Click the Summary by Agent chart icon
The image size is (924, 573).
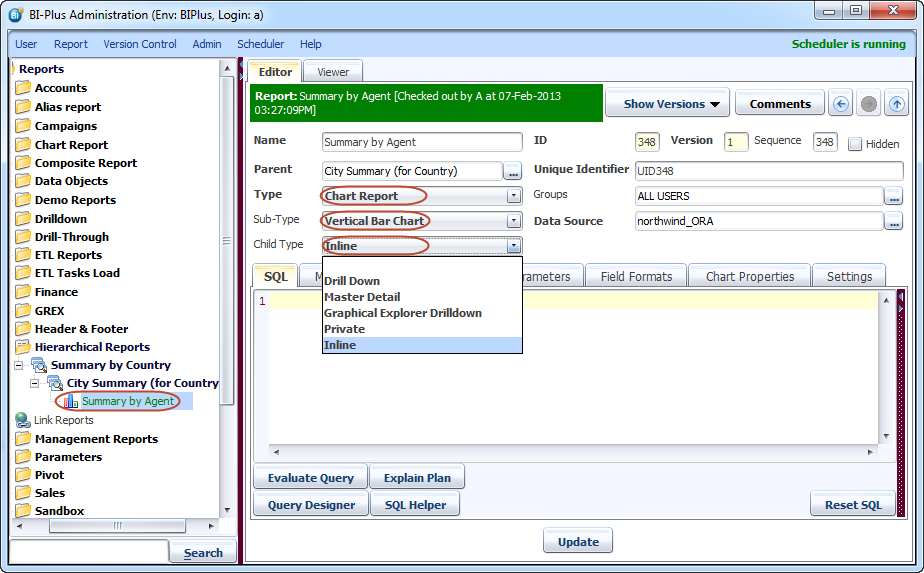click(71, 402)
